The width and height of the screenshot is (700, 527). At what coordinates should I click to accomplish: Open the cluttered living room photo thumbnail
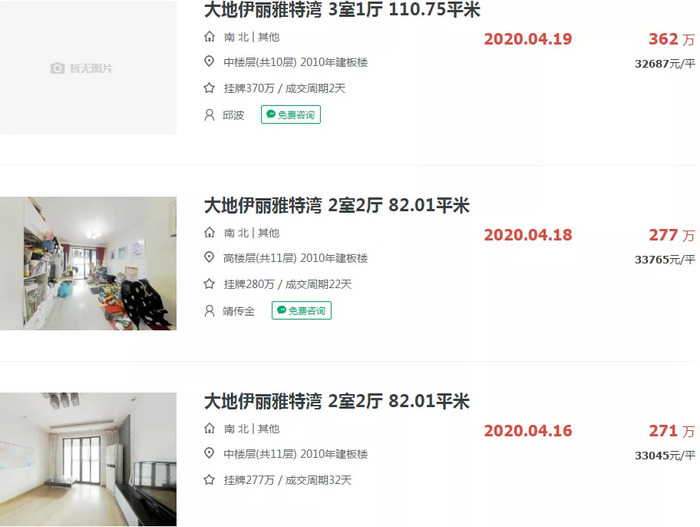(x=88, y=264)
